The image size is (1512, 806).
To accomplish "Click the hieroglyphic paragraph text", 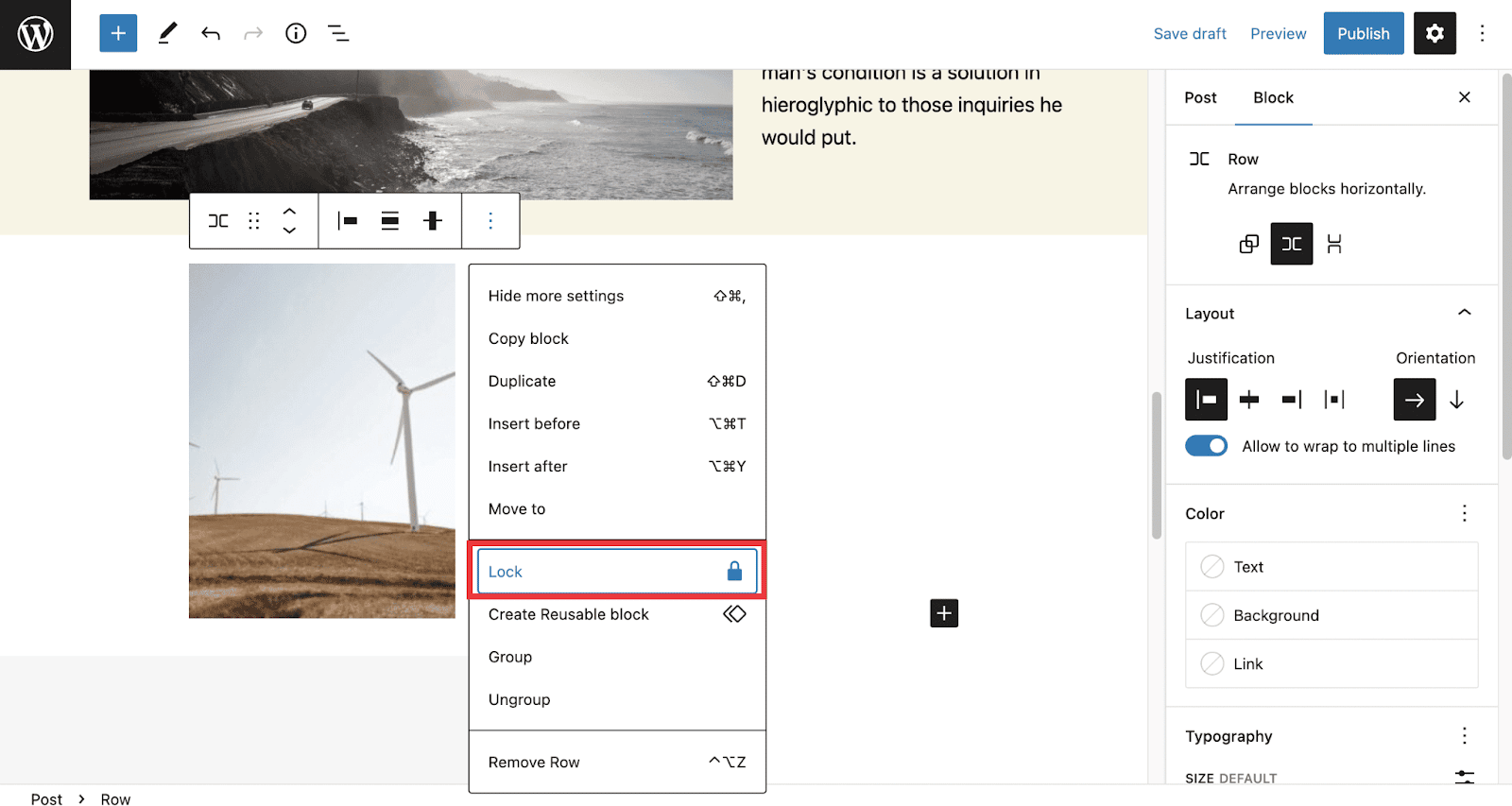I will tap(912, 106).
